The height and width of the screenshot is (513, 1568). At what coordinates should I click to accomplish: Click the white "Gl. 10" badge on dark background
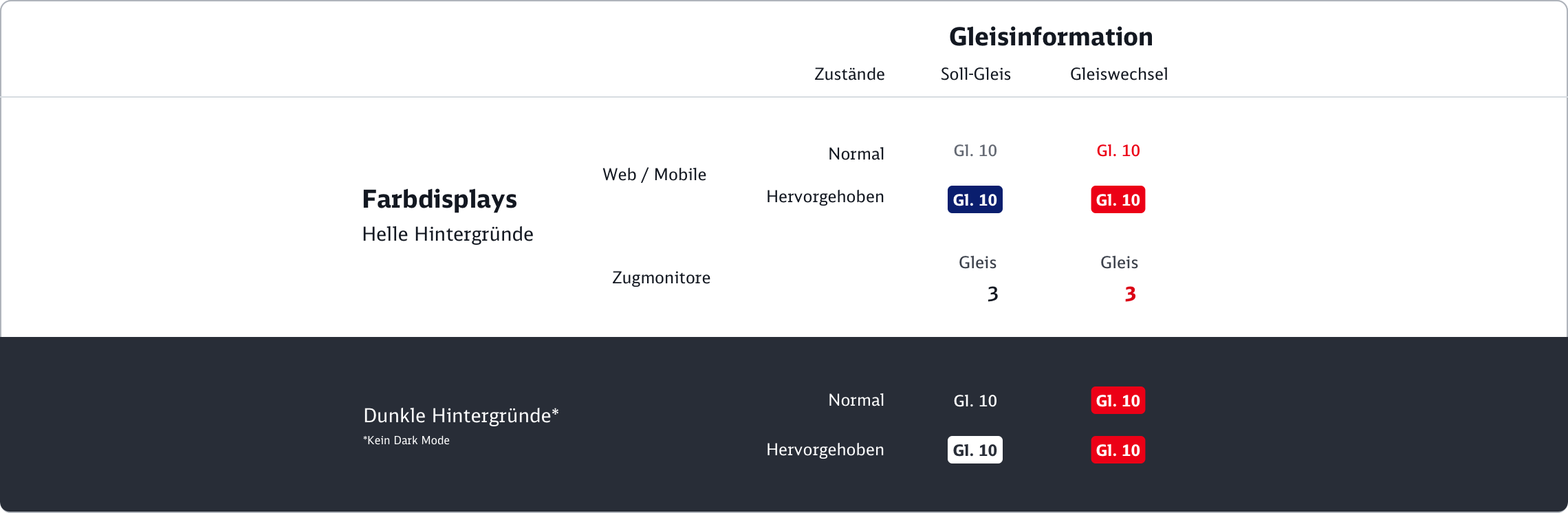[974, 450]
